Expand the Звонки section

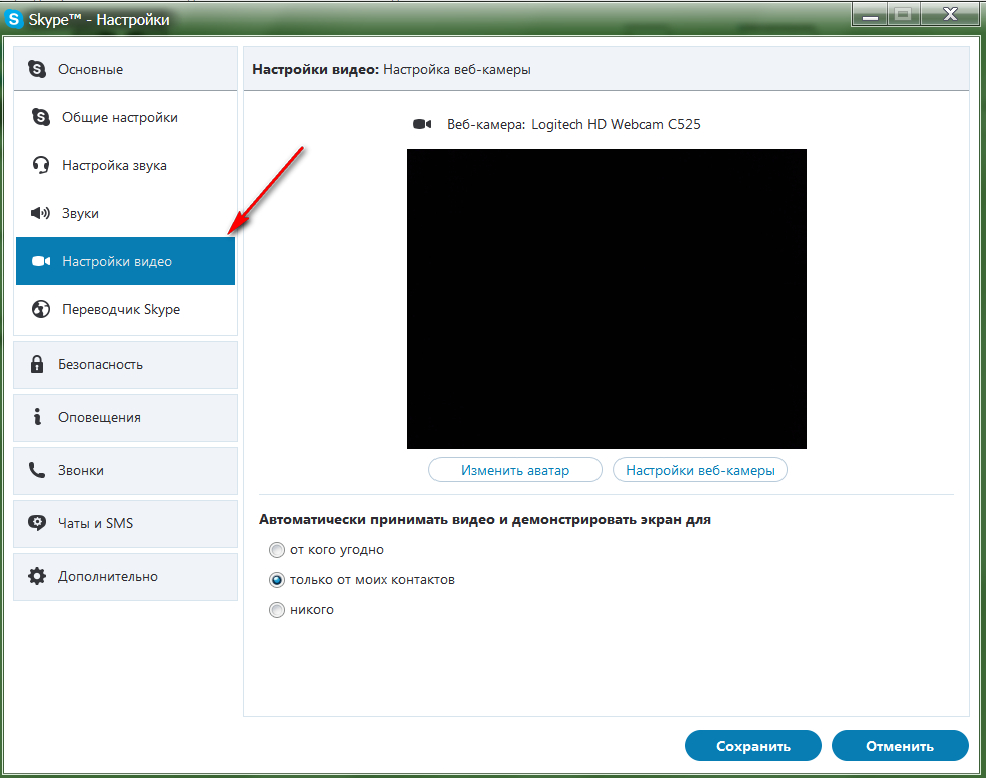(x=125, y=470)
